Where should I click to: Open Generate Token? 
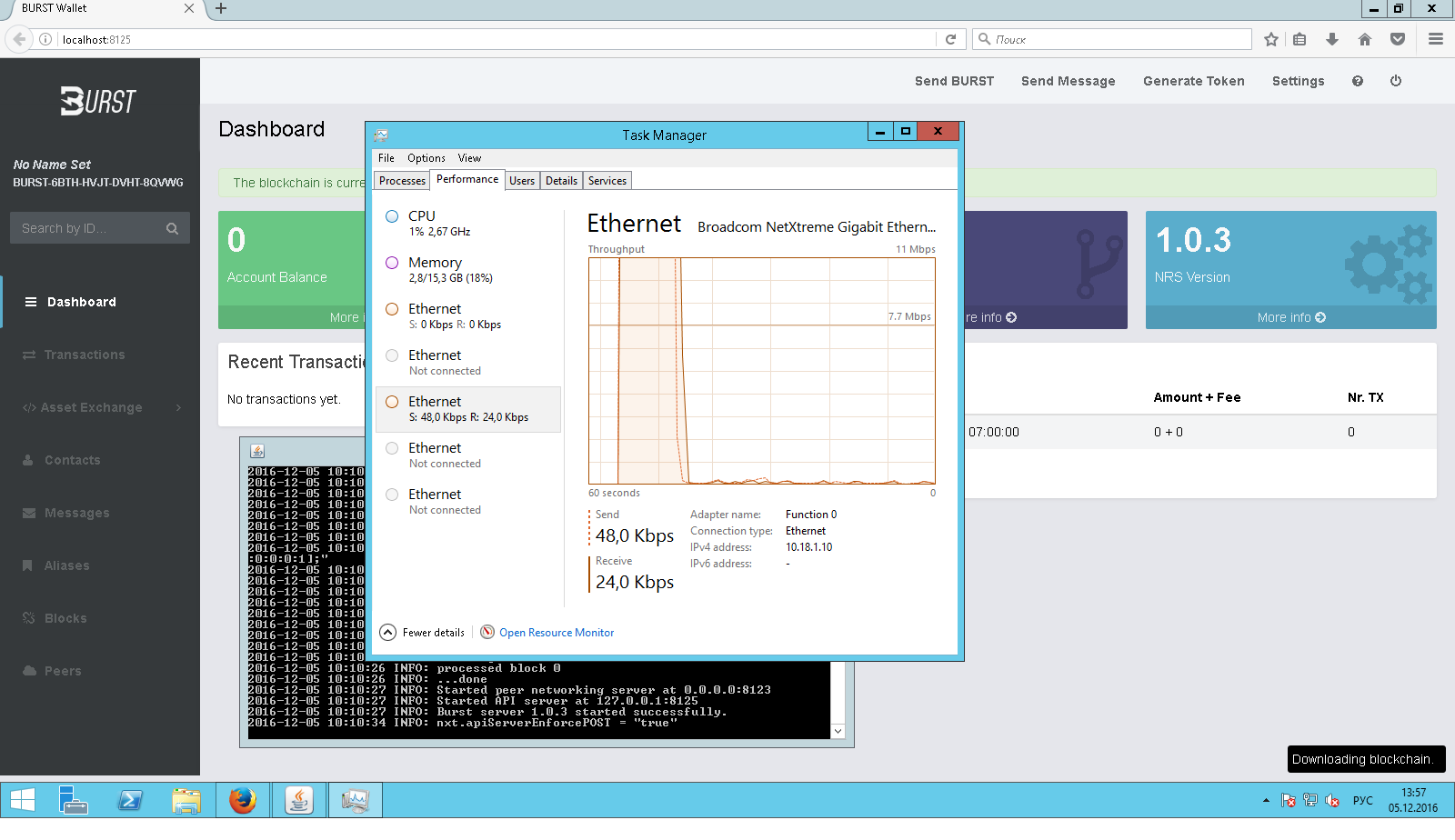(x=1193, y=81)
